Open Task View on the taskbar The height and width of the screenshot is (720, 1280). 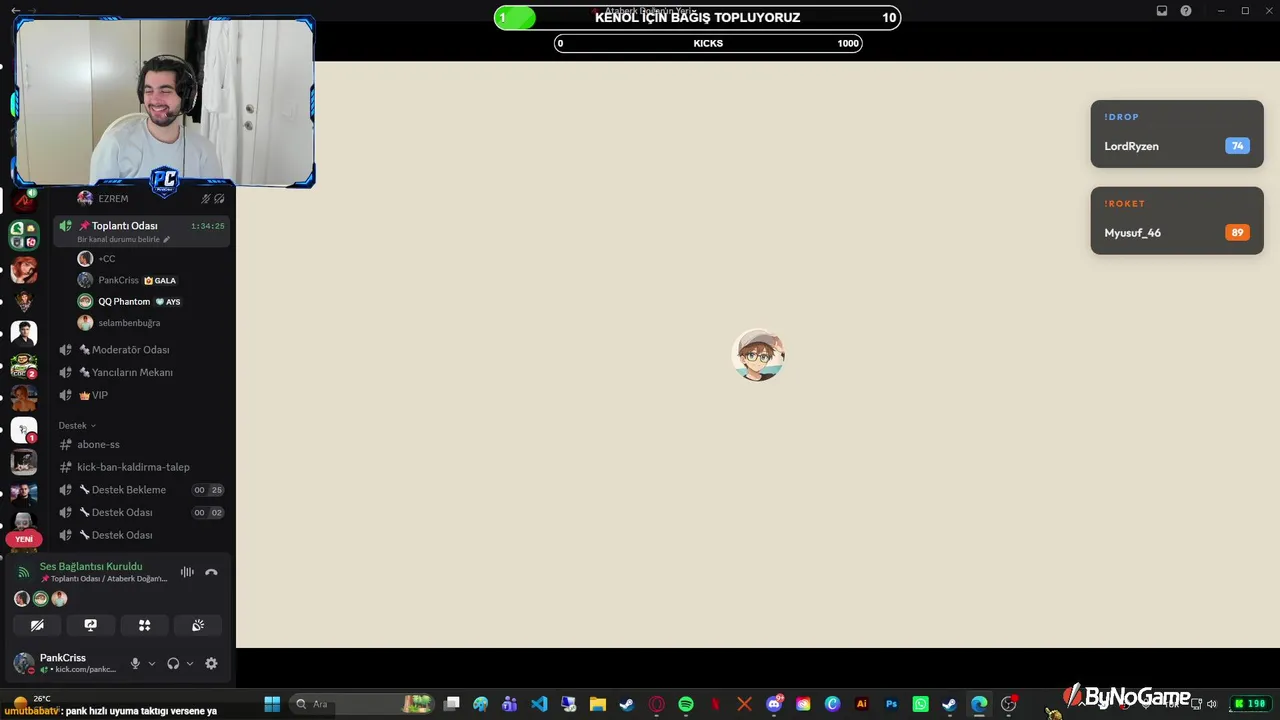452,704
